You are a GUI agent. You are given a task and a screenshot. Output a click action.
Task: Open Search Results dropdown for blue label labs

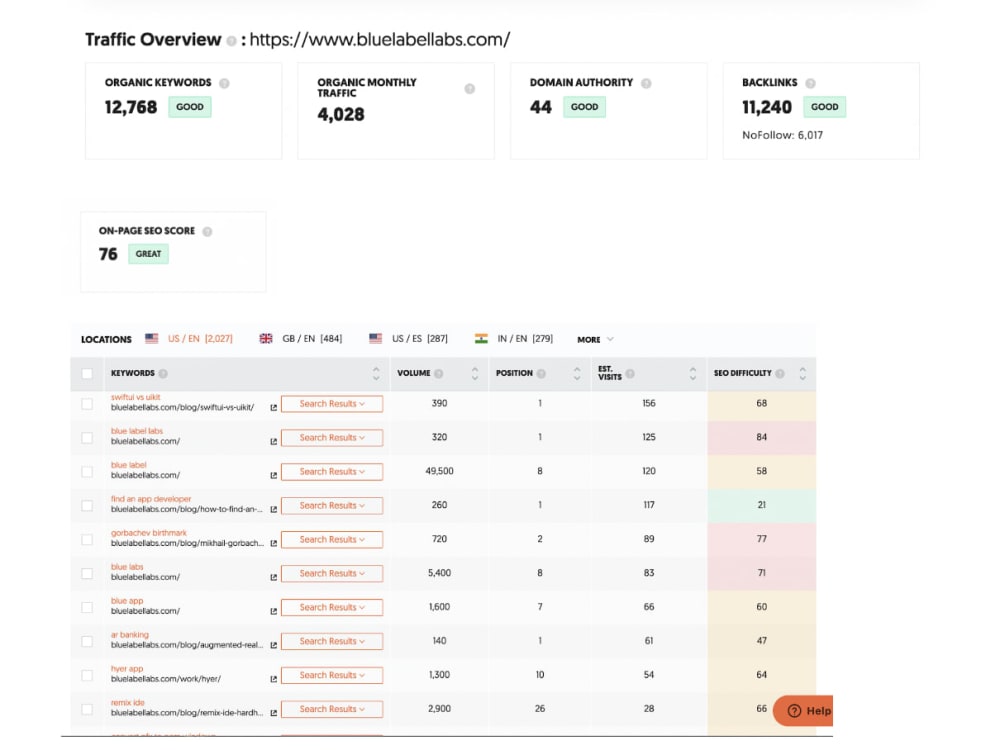pos(332,438)
